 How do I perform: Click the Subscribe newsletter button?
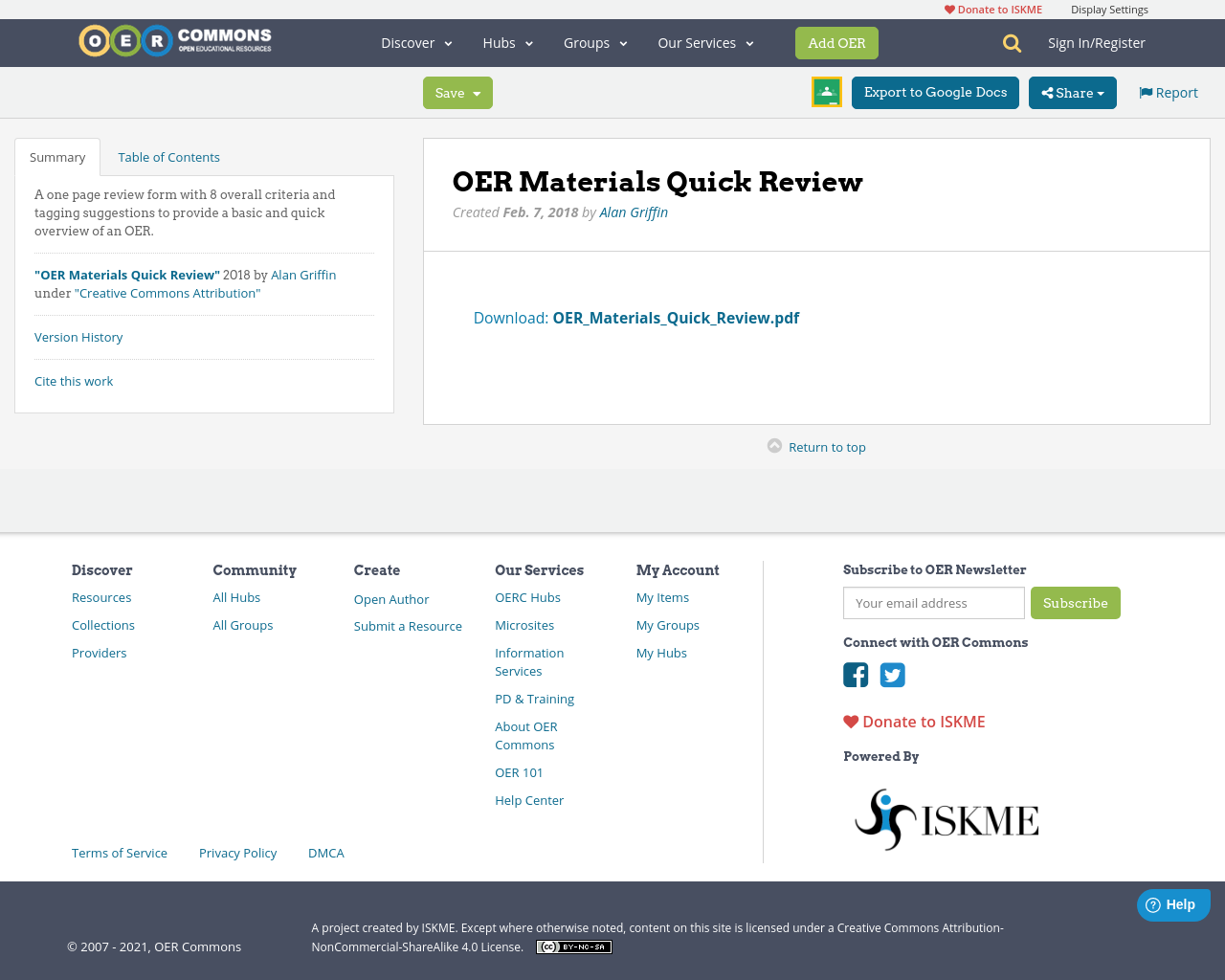point(1076,603)
